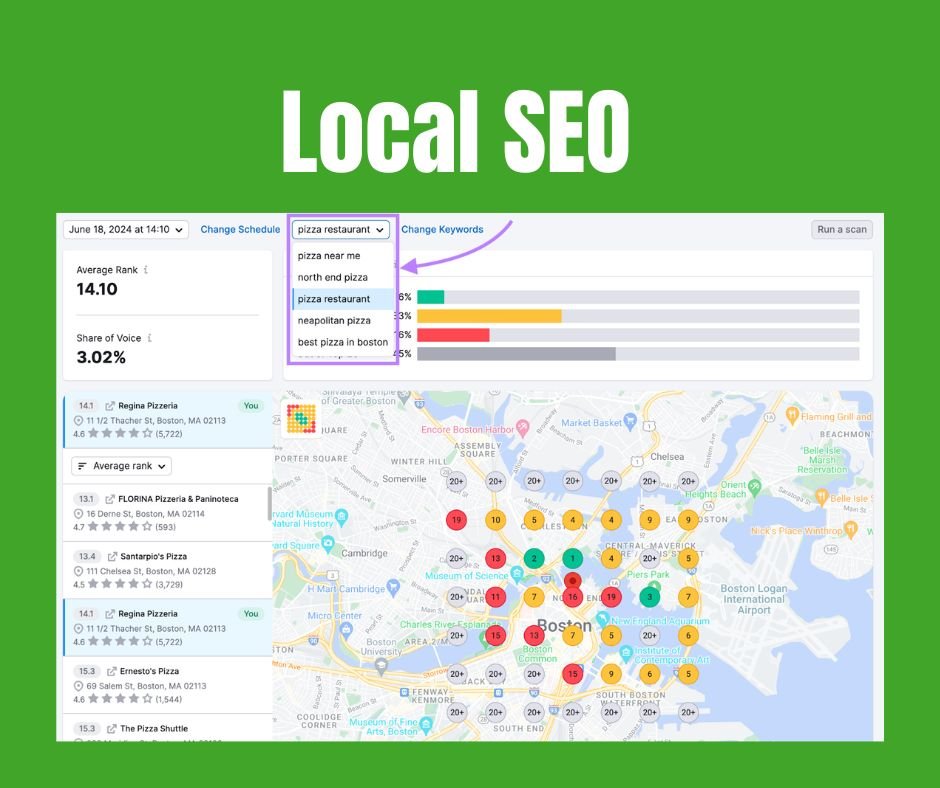Click the Institute of Contemporary Art marker

[626, 652]
